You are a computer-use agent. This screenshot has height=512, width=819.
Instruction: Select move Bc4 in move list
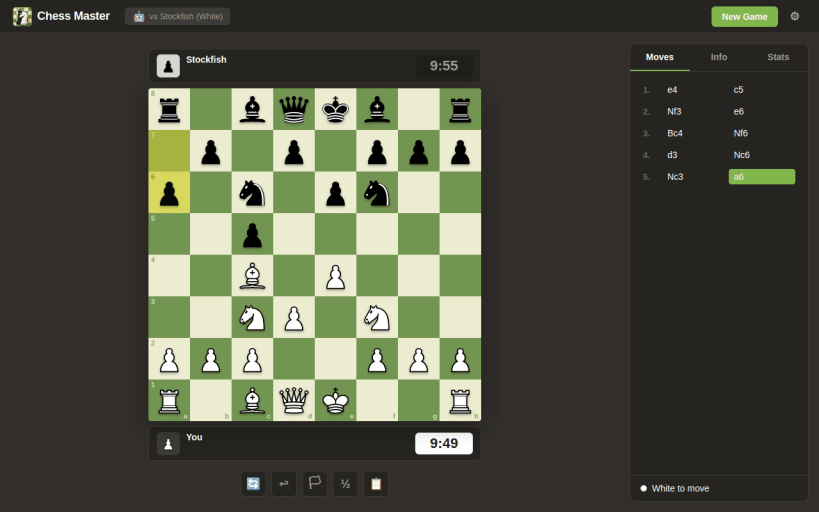[x=675, y=133]
